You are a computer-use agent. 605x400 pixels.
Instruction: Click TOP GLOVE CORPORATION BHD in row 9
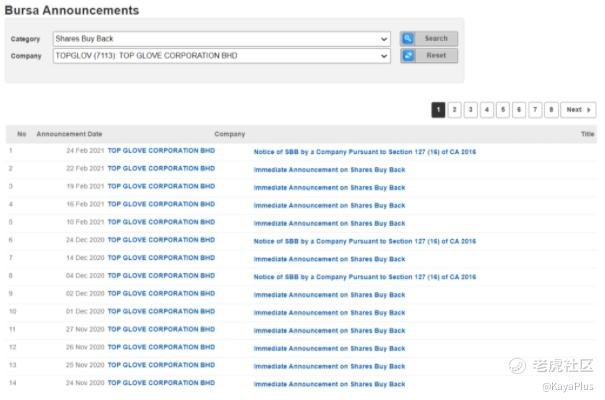coord(161,293)
